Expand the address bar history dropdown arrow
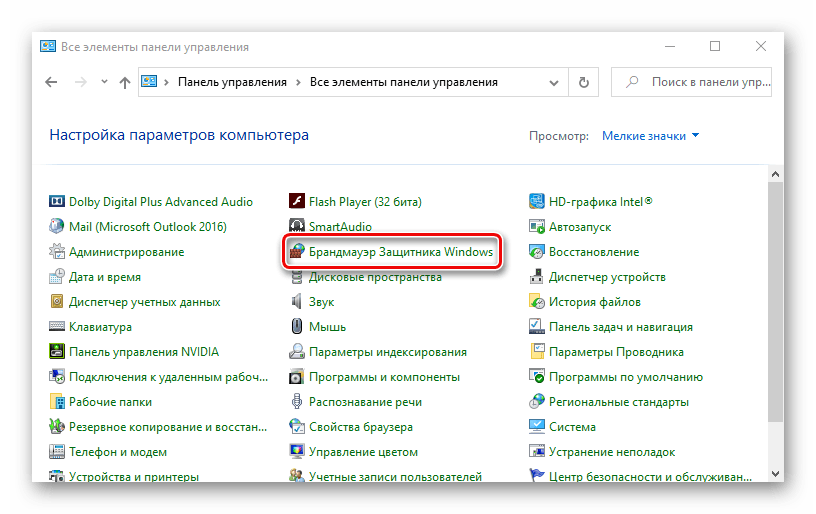 554,83
